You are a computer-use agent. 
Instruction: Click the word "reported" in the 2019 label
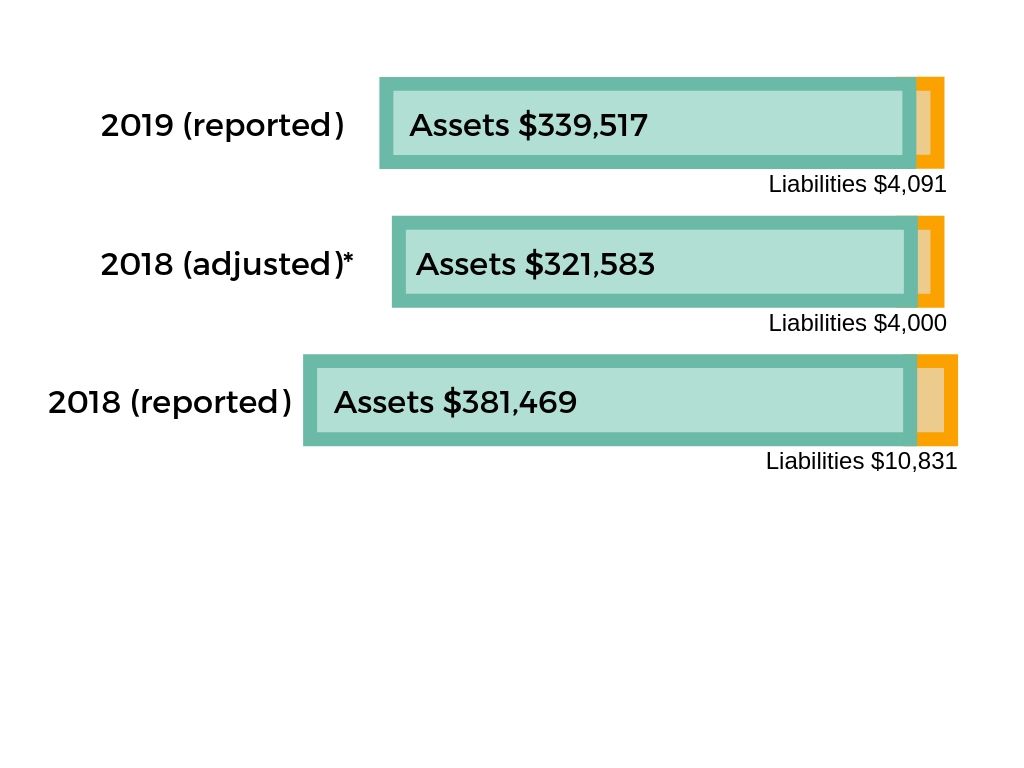click(264, 126)
